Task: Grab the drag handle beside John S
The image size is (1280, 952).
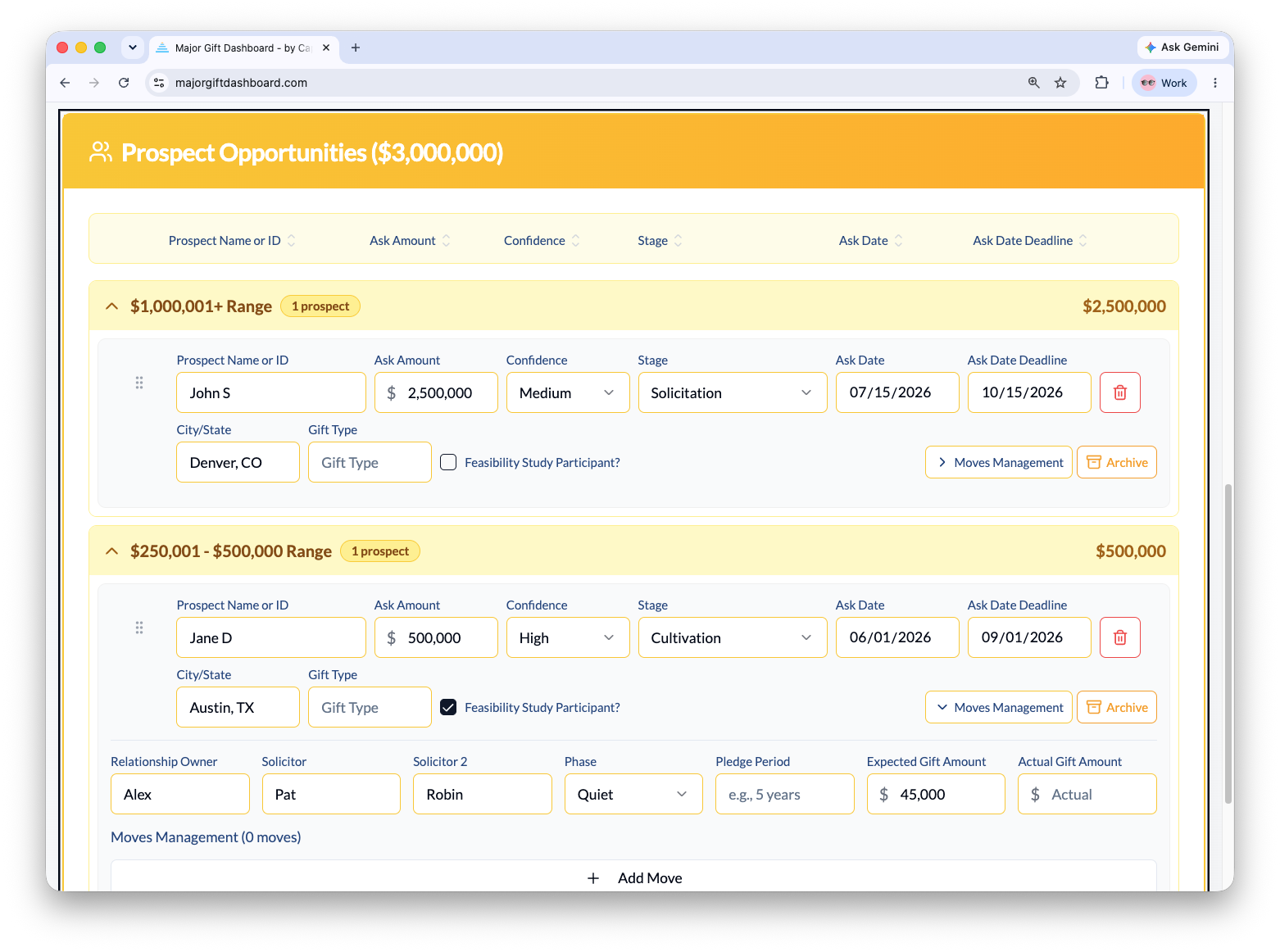Action: pos(139,383)
